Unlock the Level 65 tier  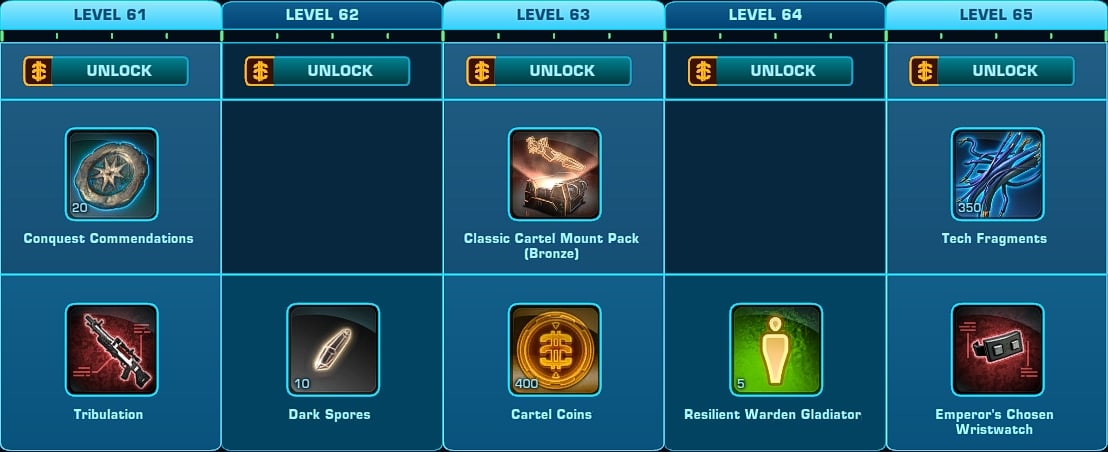992,71
